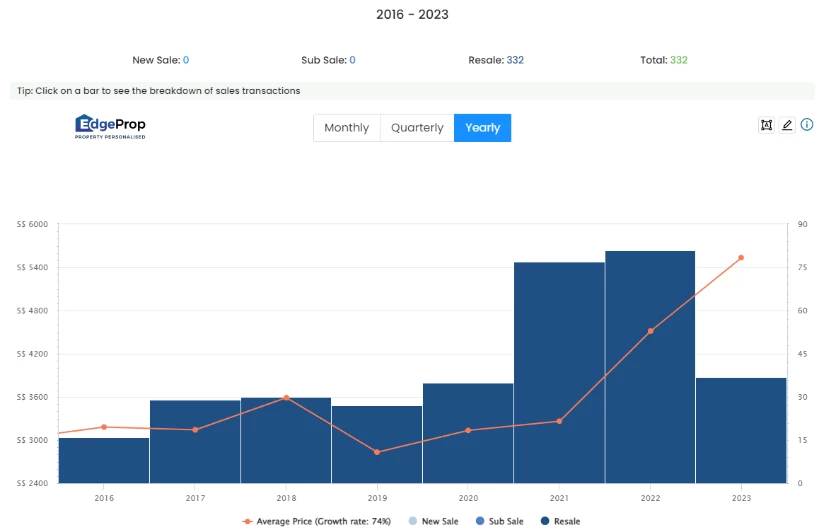Click the New Sale count 0

coord(186,60)
